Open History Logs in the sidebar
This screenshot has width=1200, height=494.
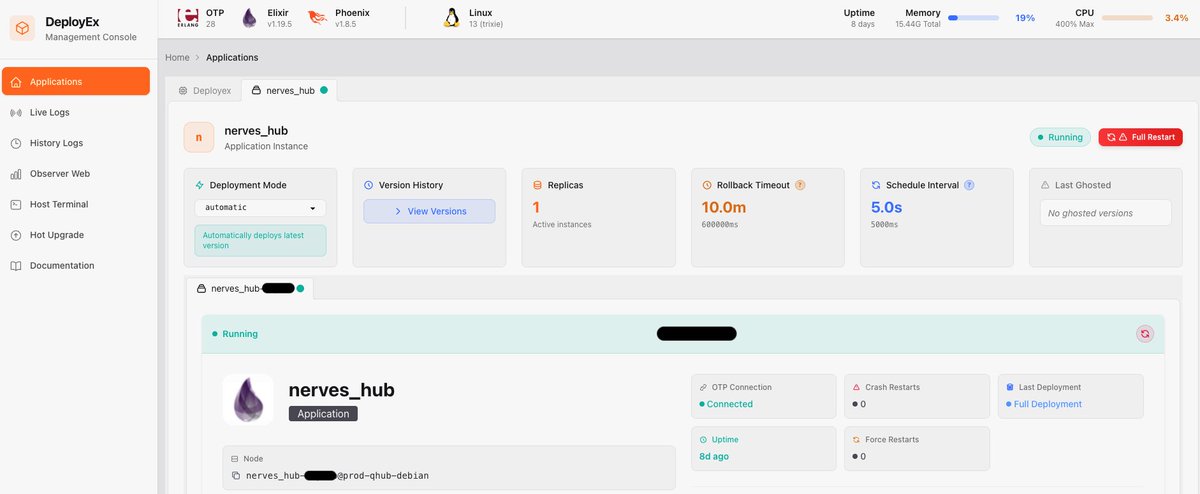(76, 143)
